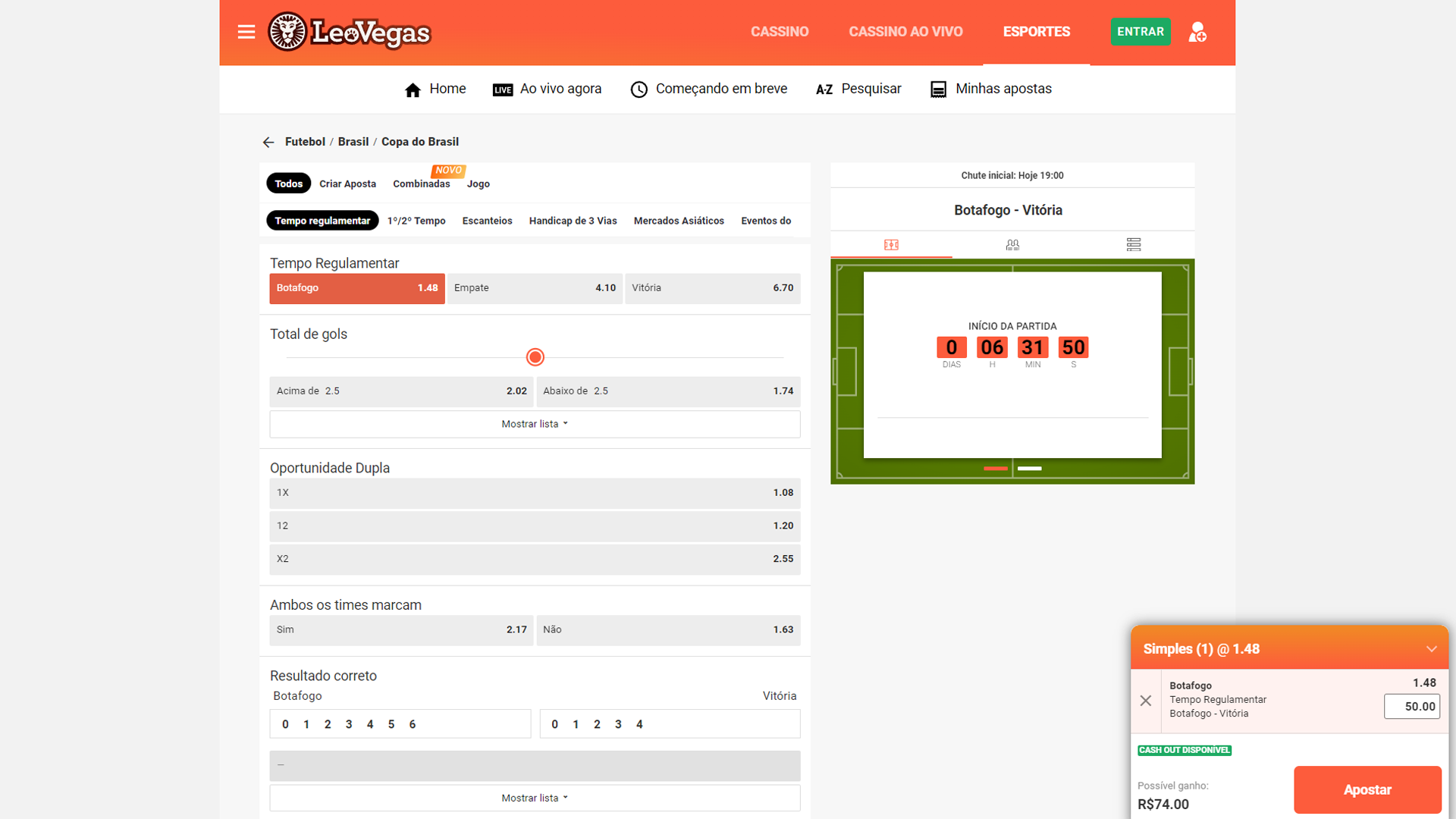Select 1X double chance 1.08
This screenshot has height=819, width=1456.
(535, 493)
